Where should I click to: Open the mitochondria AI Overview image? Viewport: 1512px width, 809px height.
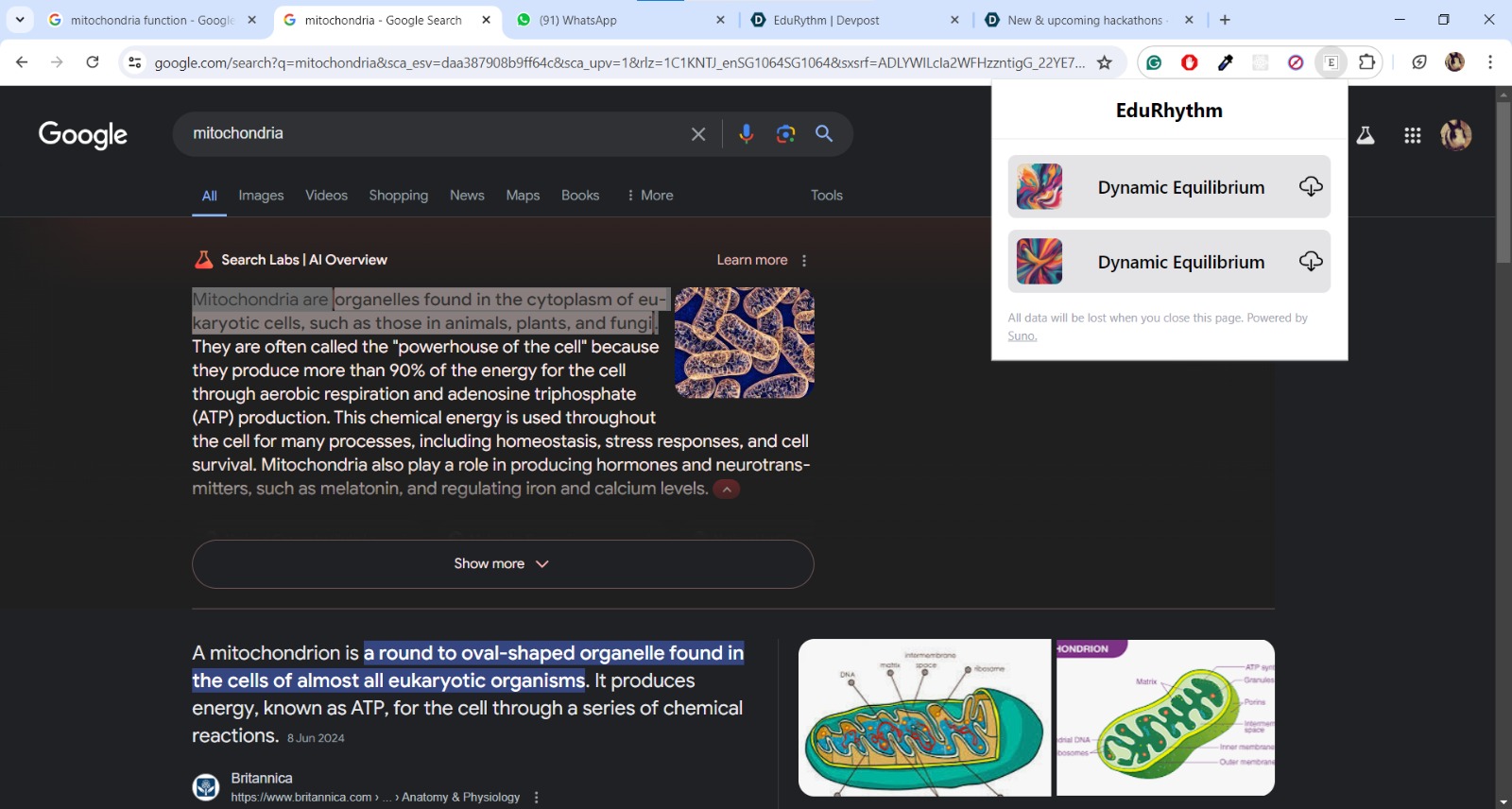[x=745, y=343]
